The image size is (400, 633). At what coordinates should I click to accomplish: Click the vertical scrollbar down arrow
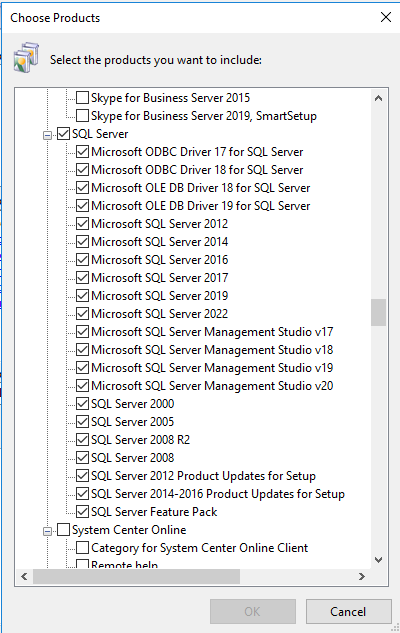tap(378, 560)
